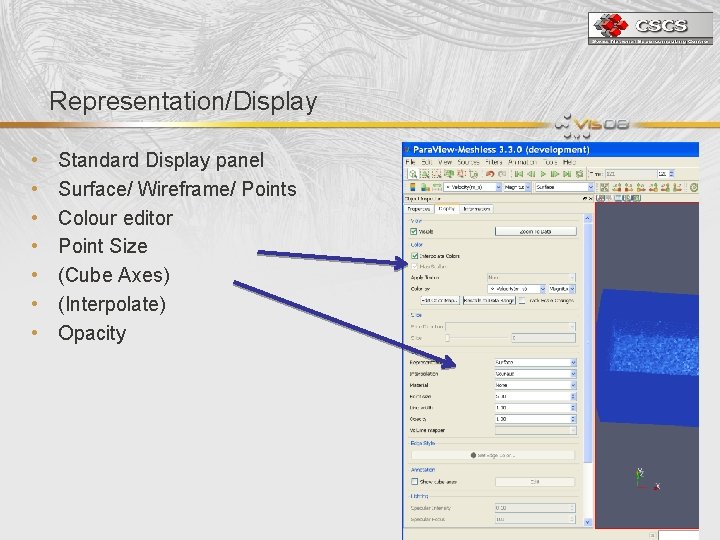Set view direction to +Z
Viewport: 720px width, 540px height.
(665, 187)
